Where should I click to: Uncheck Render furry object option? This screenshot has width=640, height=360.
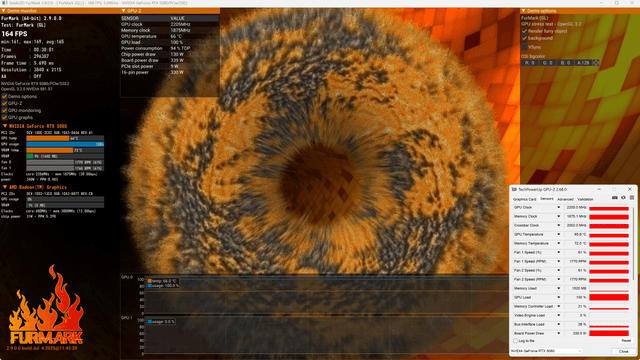(524, 31)
